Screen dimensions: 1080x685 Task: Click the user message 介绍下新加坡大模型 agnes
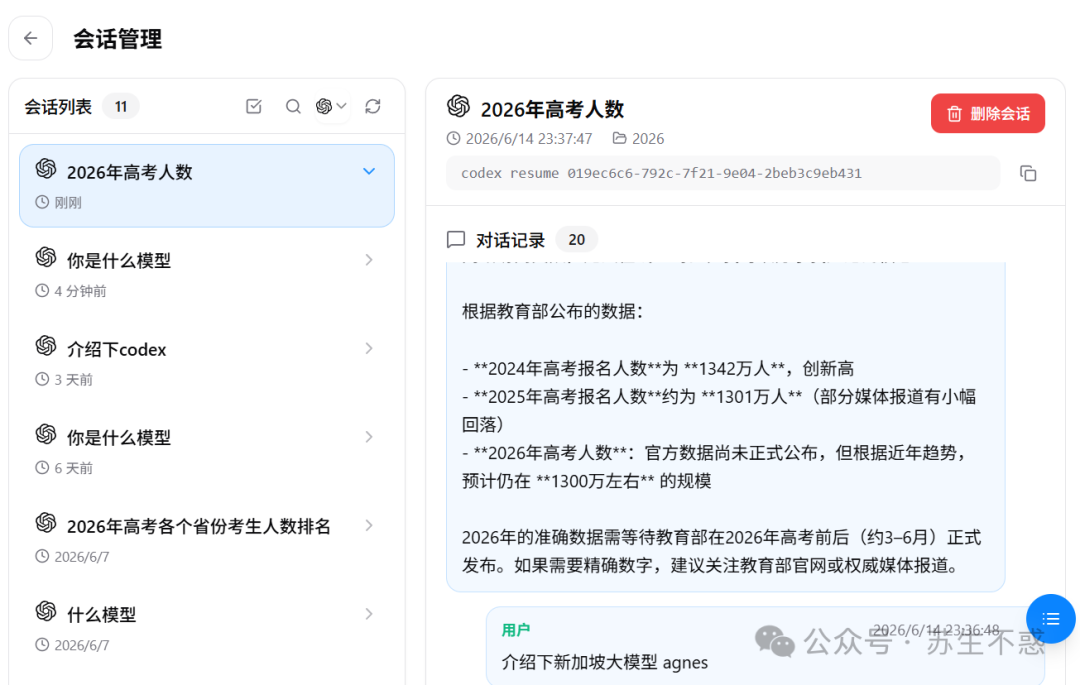click(605, 662)
